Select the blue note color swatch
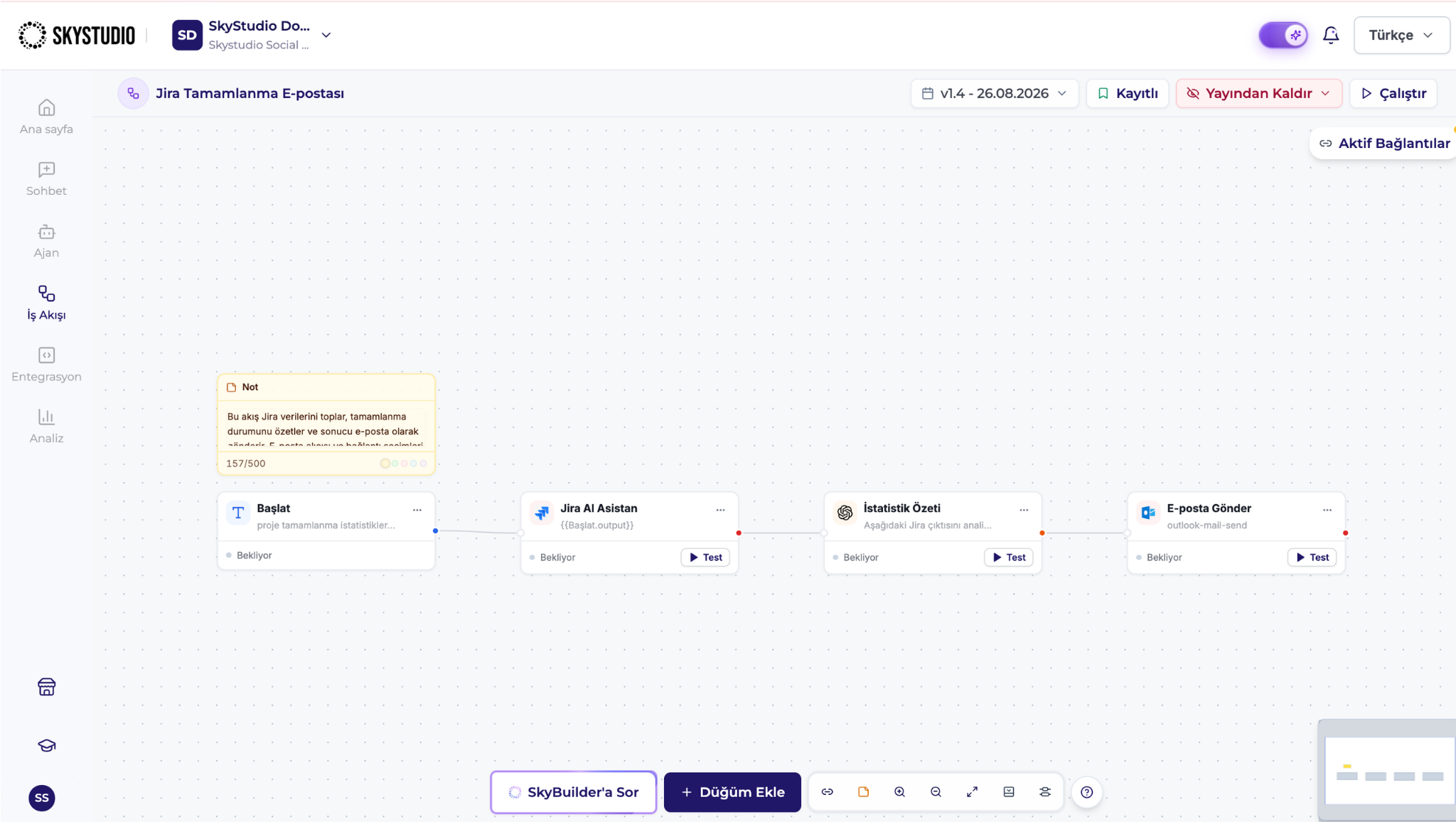 (x=414, y=464)
